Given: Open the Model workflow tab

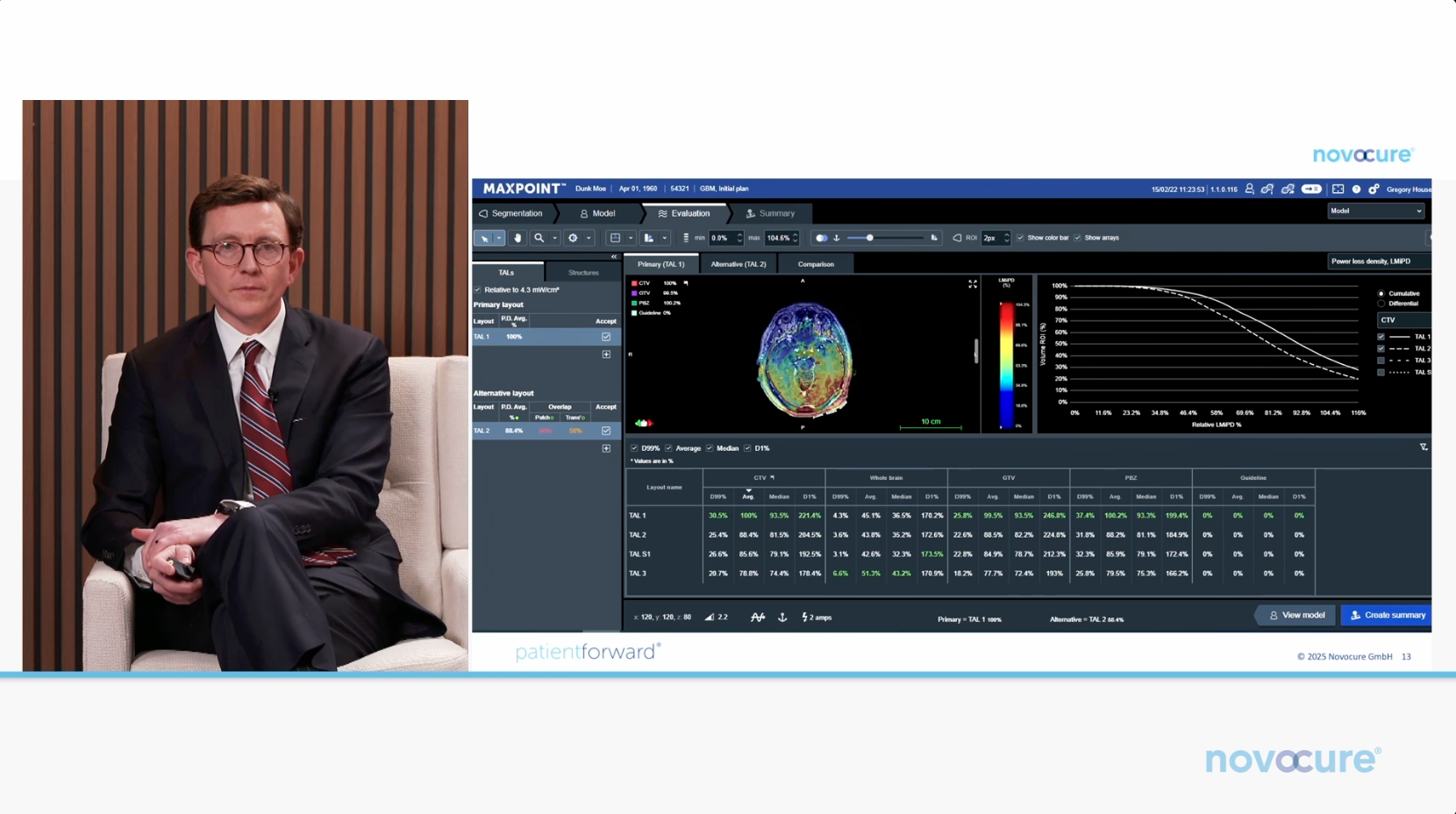Looking at the screenshot, I should pos(598,213).
